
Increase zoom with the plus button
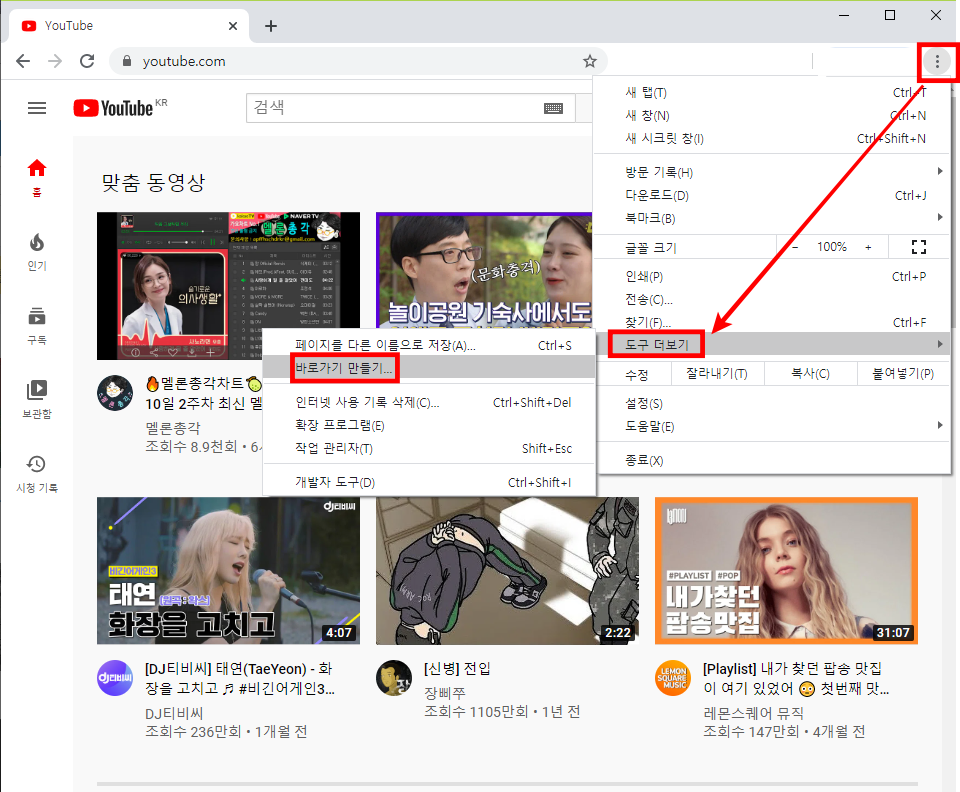click(868, 247)
